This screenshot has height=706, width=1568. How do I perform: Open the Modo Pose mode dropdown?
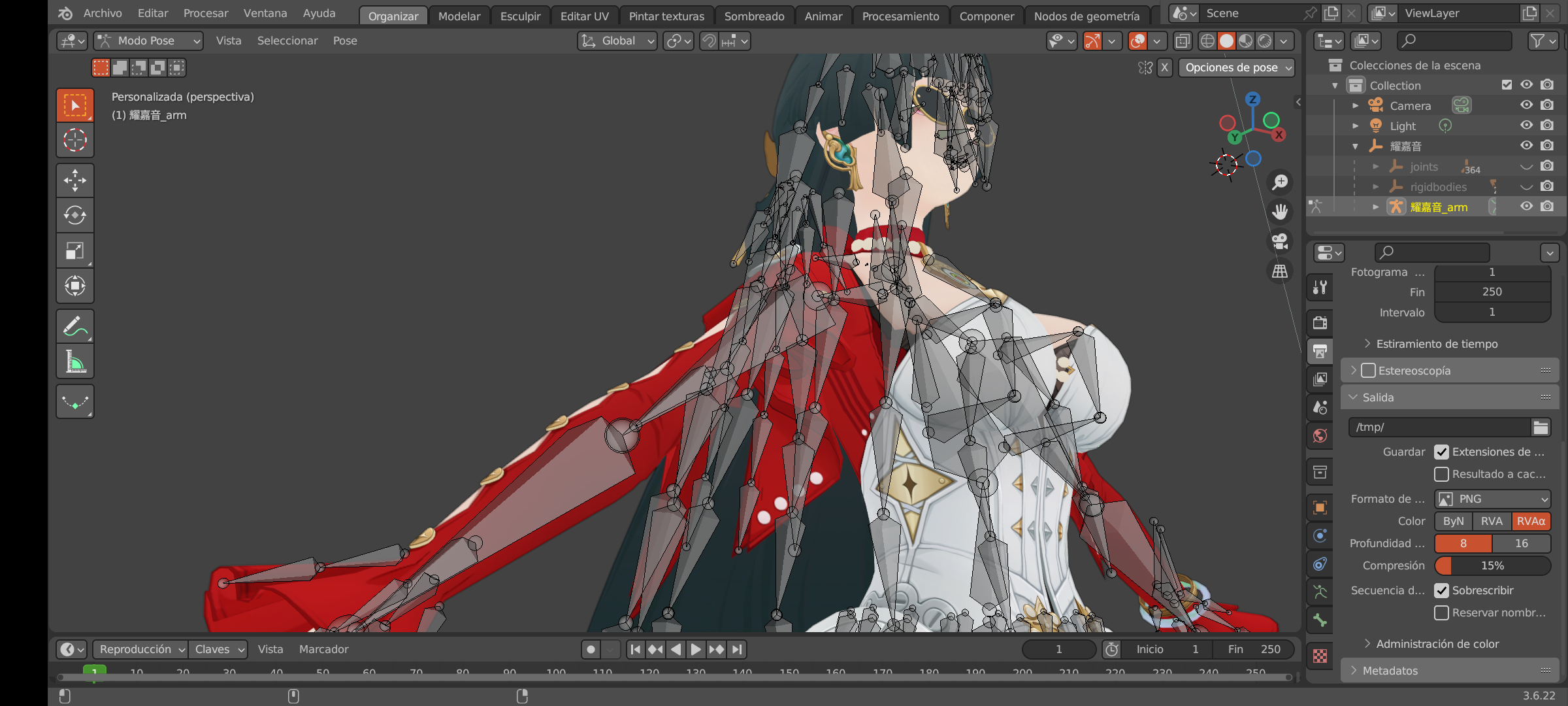(x=148, y=41)
